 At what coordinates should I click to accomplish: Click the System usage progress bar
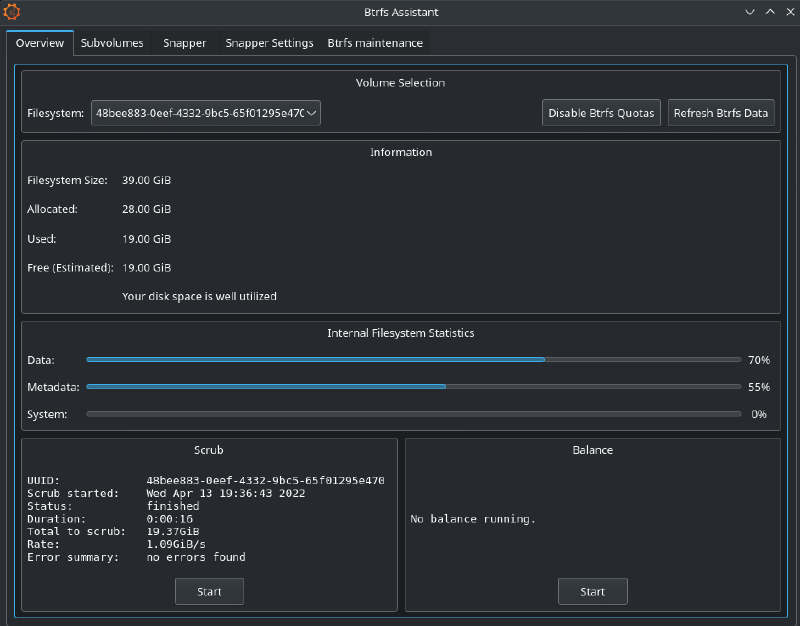coord(414,414)
